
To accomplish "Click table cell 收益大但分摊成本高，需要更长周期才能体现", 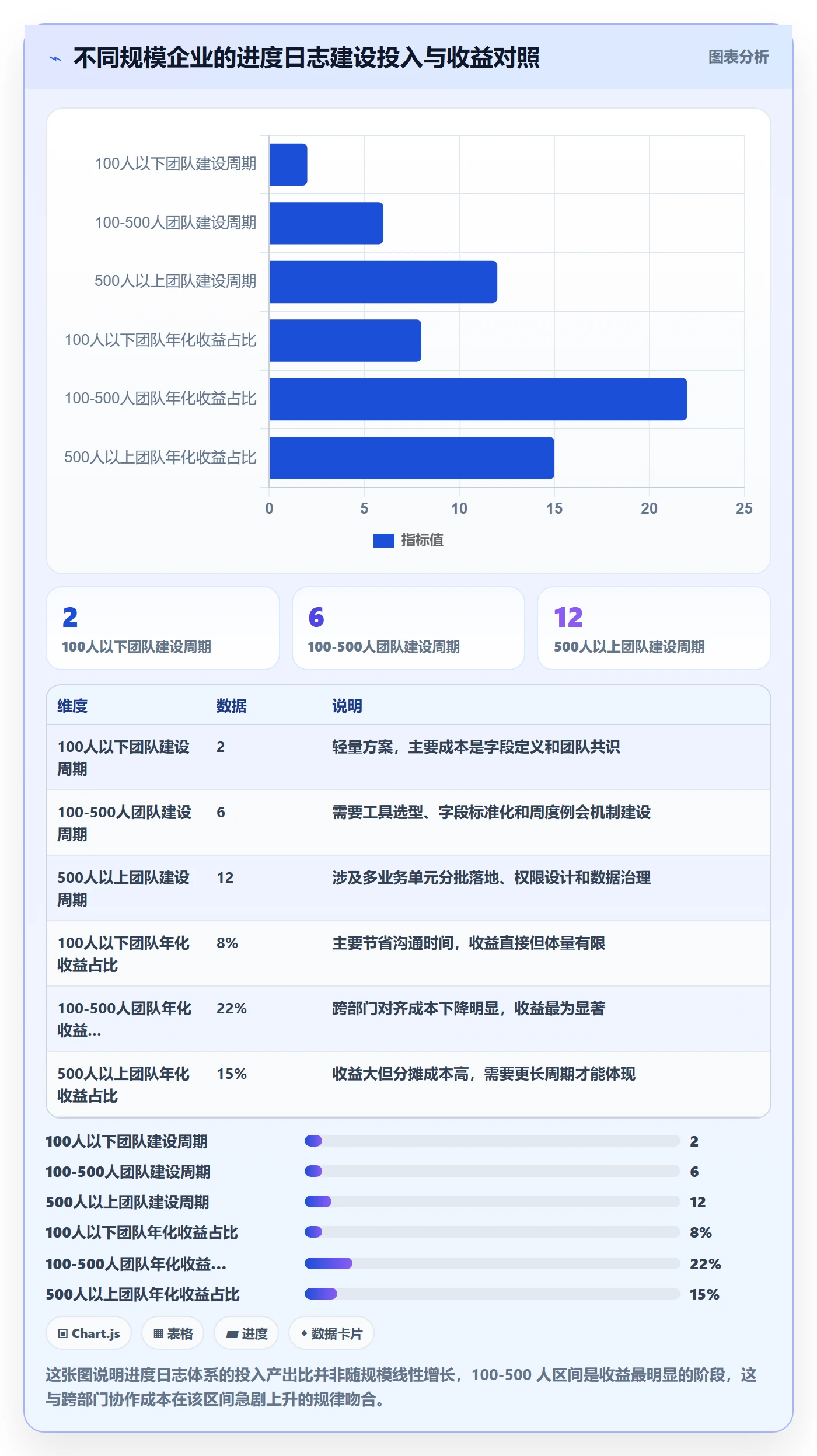I will [484, 1074].
